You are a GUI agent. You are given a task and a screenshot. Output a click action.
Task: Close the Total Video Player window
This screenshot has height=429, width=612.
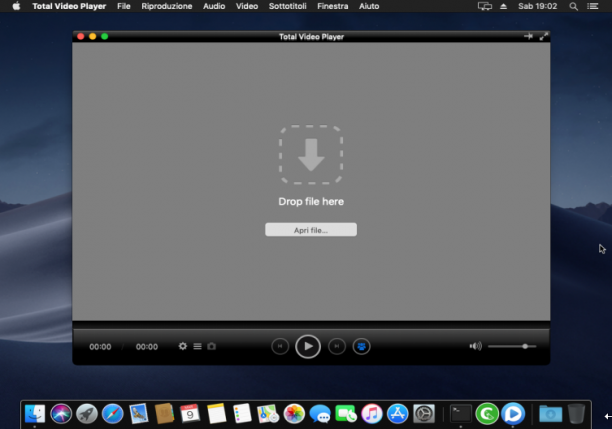pyautogui.click(x=81, y=36)
